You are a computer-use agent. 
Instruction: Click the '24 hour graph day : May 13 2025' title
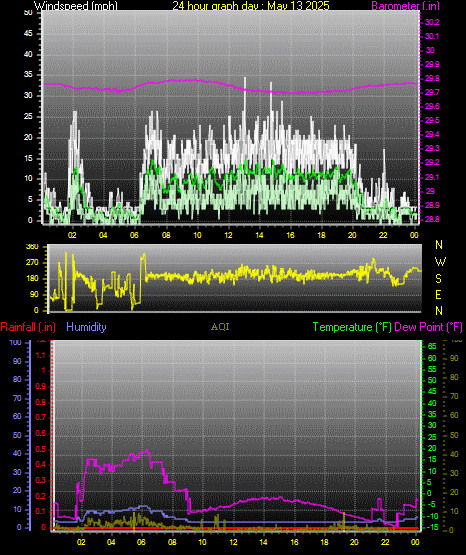click(251, 5)
